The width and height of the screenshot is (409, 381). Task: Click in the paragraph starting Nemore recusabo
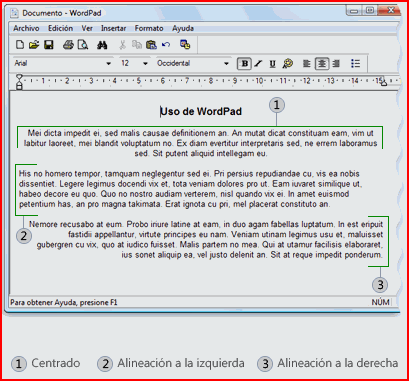pos(206,239)
